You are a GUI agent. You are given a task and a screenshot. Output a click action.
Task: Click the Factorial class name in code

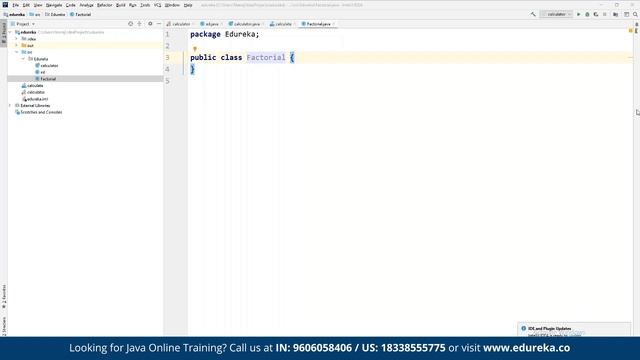click(266, 58)
